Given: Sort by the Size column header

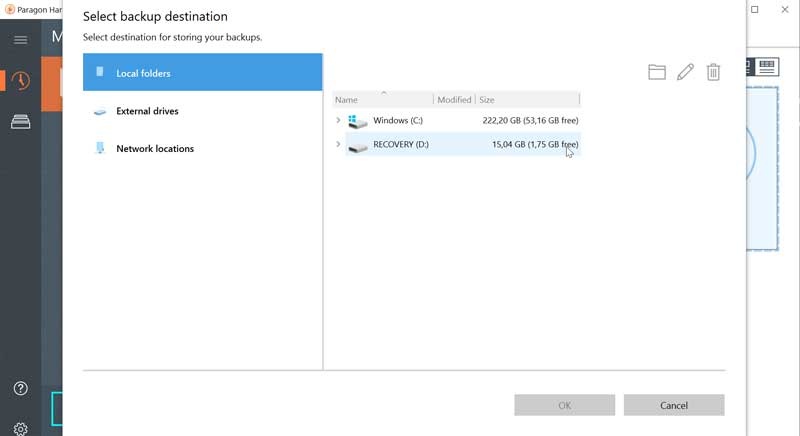Looking at the screenshot, I should (x=527, y=100).
